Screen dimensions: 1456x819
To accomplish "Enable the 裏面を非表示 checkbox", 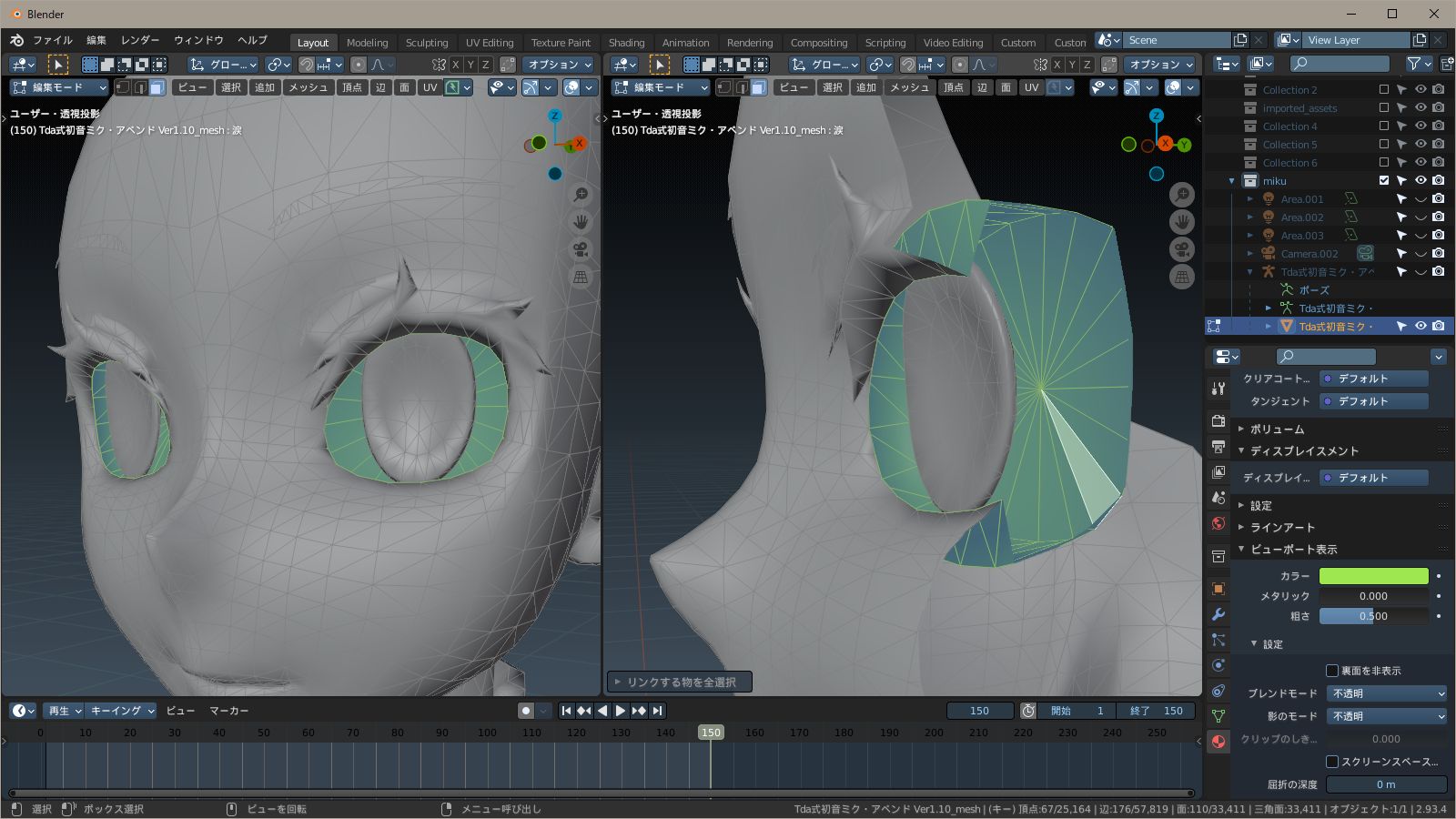I will pyautogui.click(x=1332, y=671).
